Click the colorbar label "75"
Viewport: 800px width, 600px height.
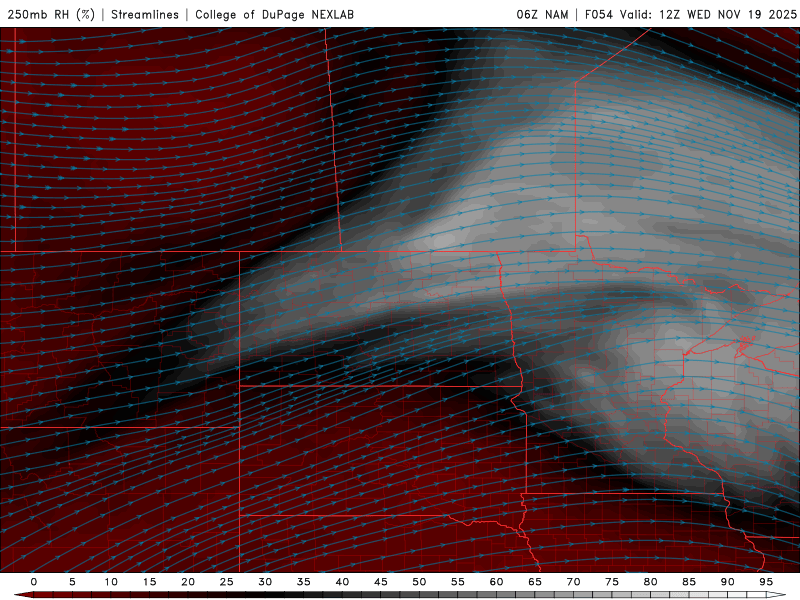(x=612, y=582)
